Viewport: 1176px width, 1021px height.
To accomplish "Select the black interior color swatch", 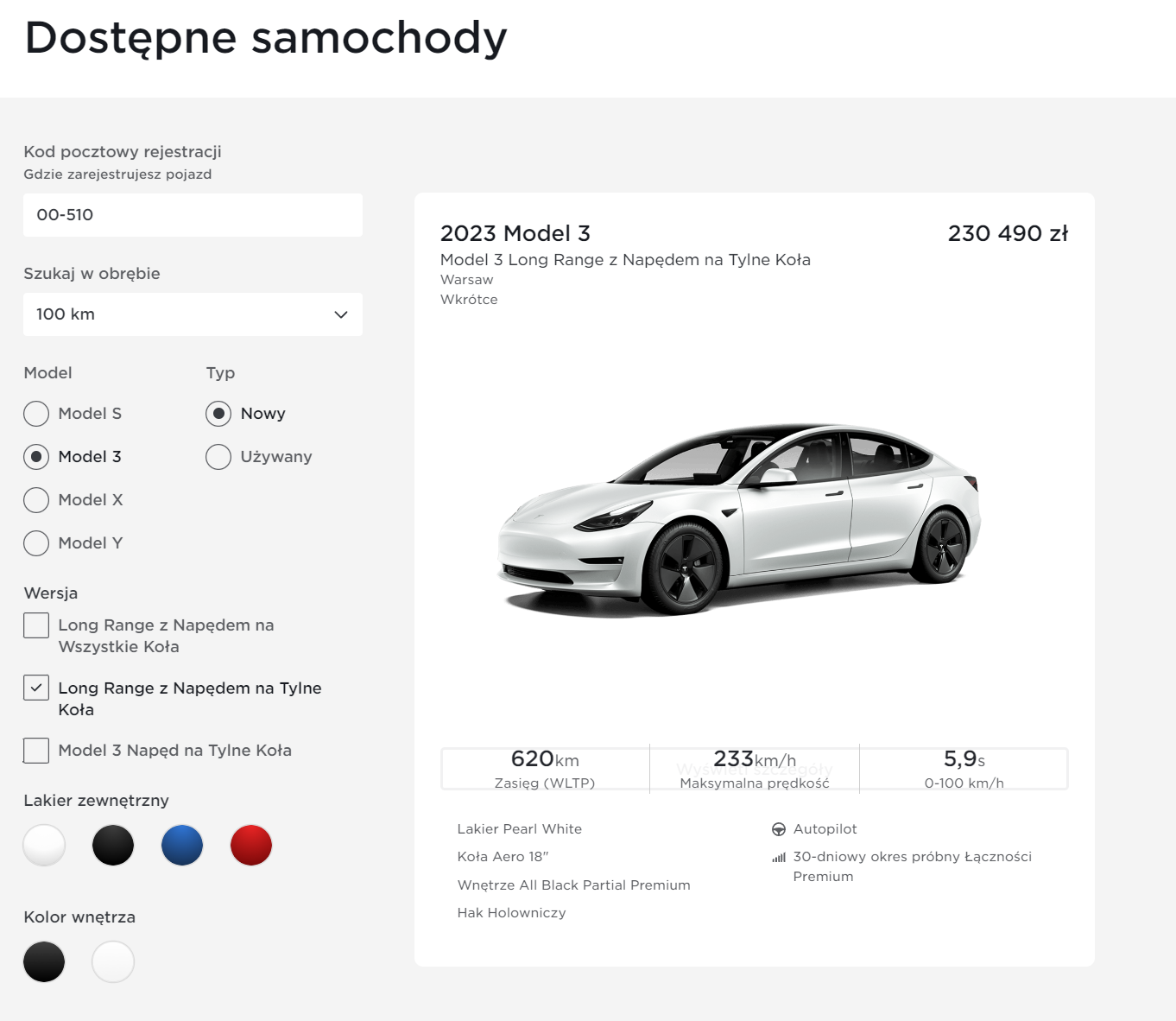I will 44,962.
